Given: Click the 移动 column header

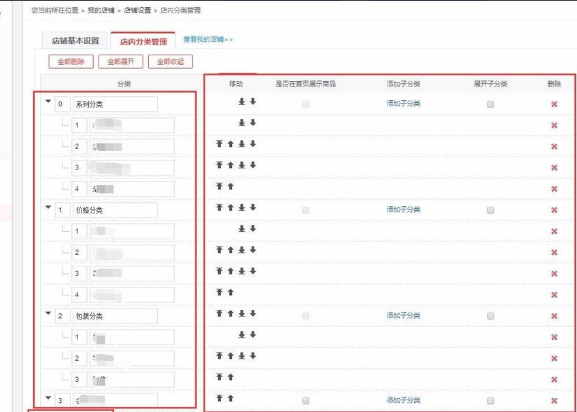Looking at the screenshot, I should point(236,84).
